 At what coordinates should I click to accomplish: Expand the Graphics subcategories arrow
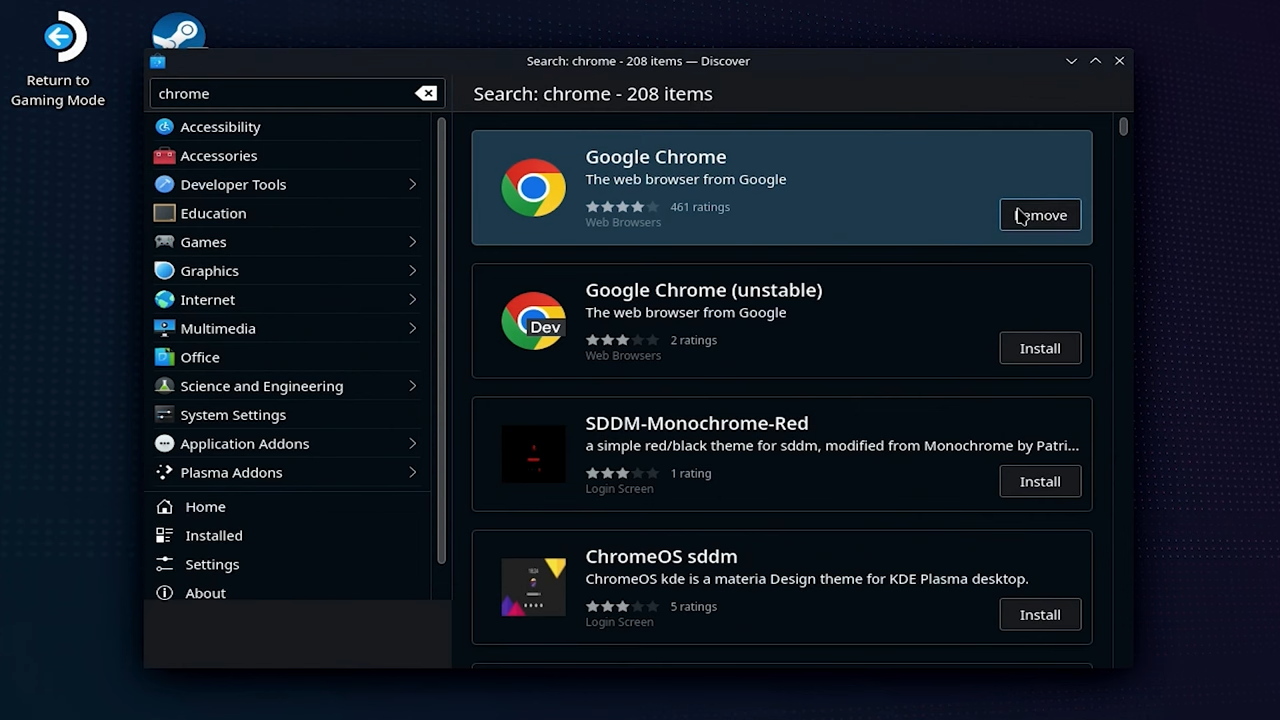[413, 271]
